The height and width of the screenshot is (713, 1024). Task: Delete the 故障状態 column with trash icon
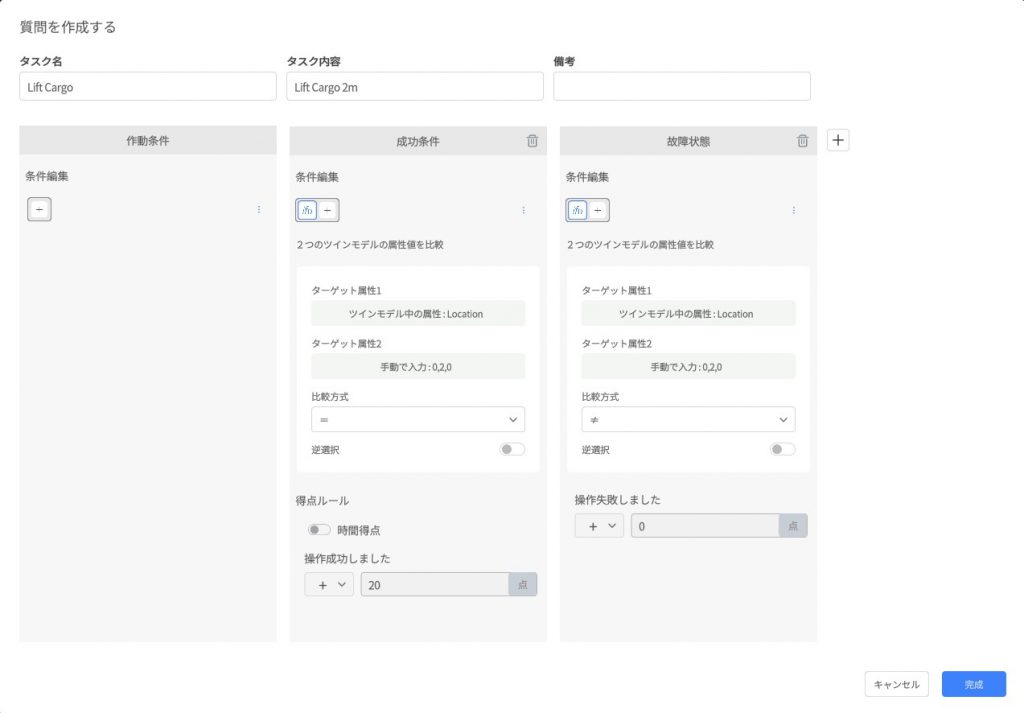[x=802, y=141]
